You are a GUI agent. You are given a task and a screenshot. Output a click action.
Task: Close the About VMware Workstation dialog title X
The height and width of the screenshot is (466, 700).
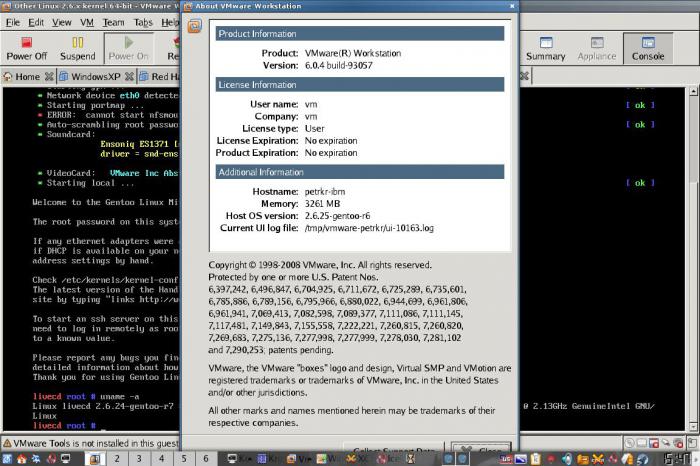click(x=512, y=6)
